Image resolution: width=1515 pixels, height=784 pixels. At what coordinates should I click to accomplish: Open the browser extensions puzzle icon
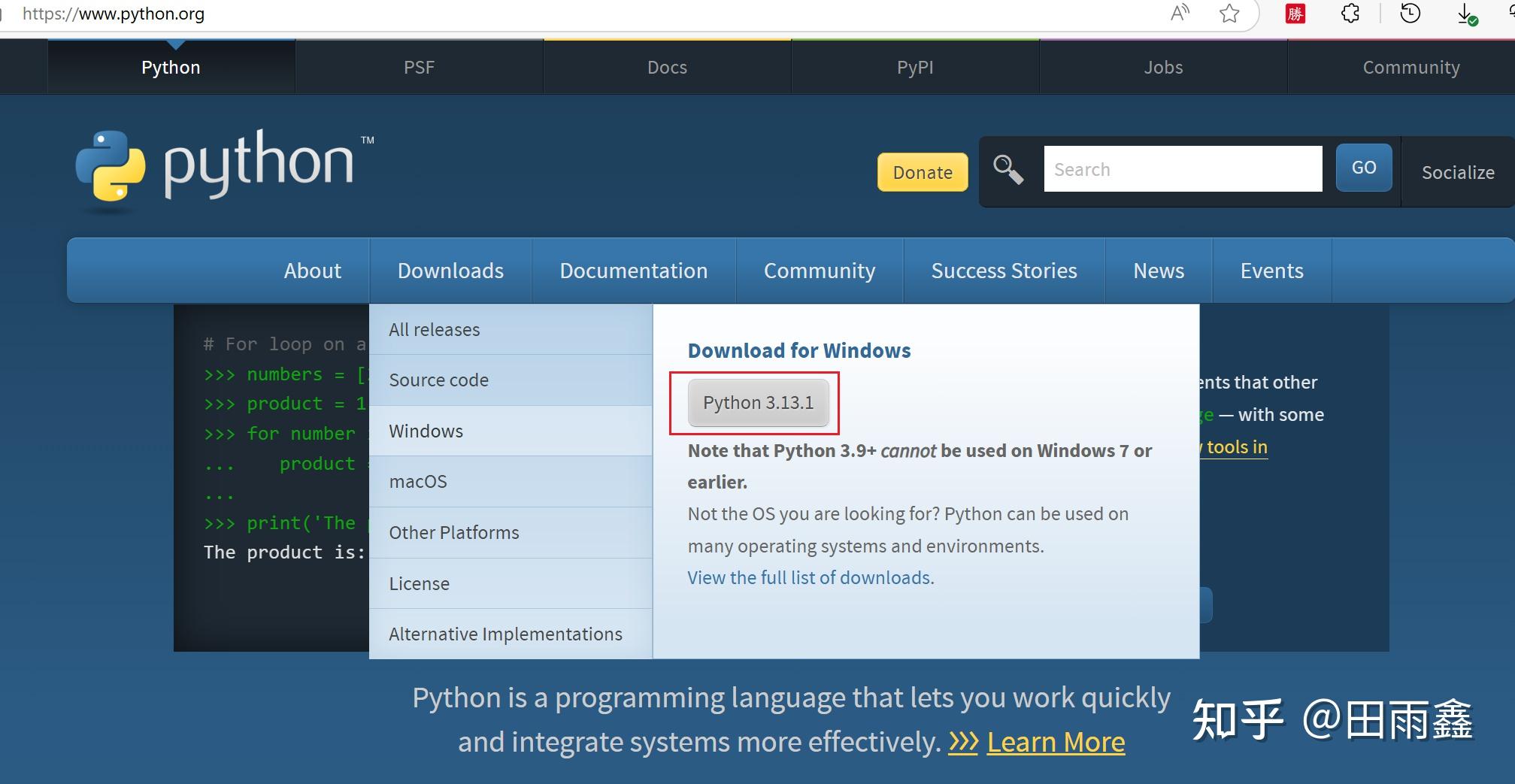(x=1350, y=13)
